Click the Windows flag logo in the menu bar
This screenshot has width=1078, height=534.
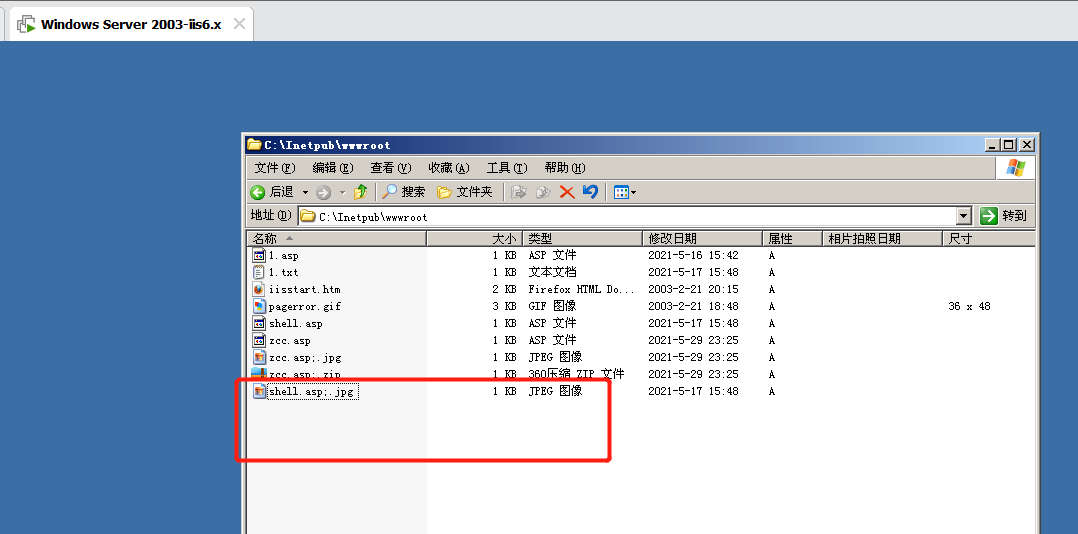click(1015, 168)
